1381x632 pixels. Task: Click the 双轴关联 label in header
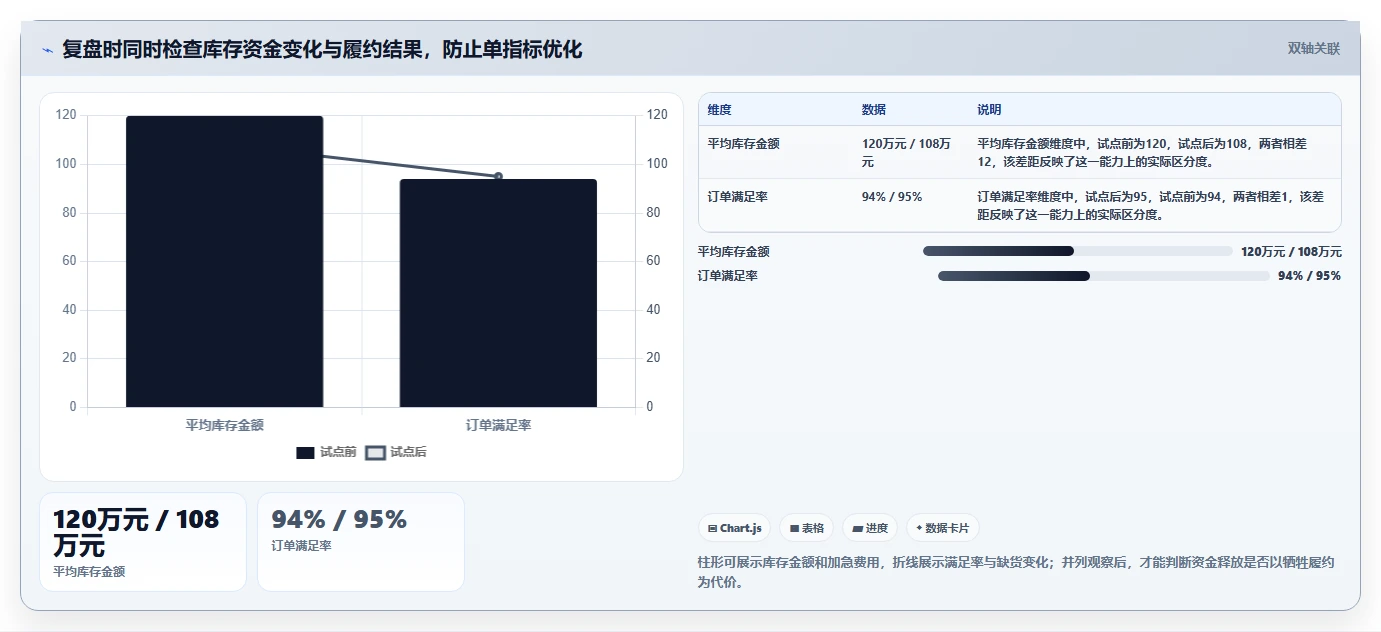pyautogui.click(x=1313, y=49)
